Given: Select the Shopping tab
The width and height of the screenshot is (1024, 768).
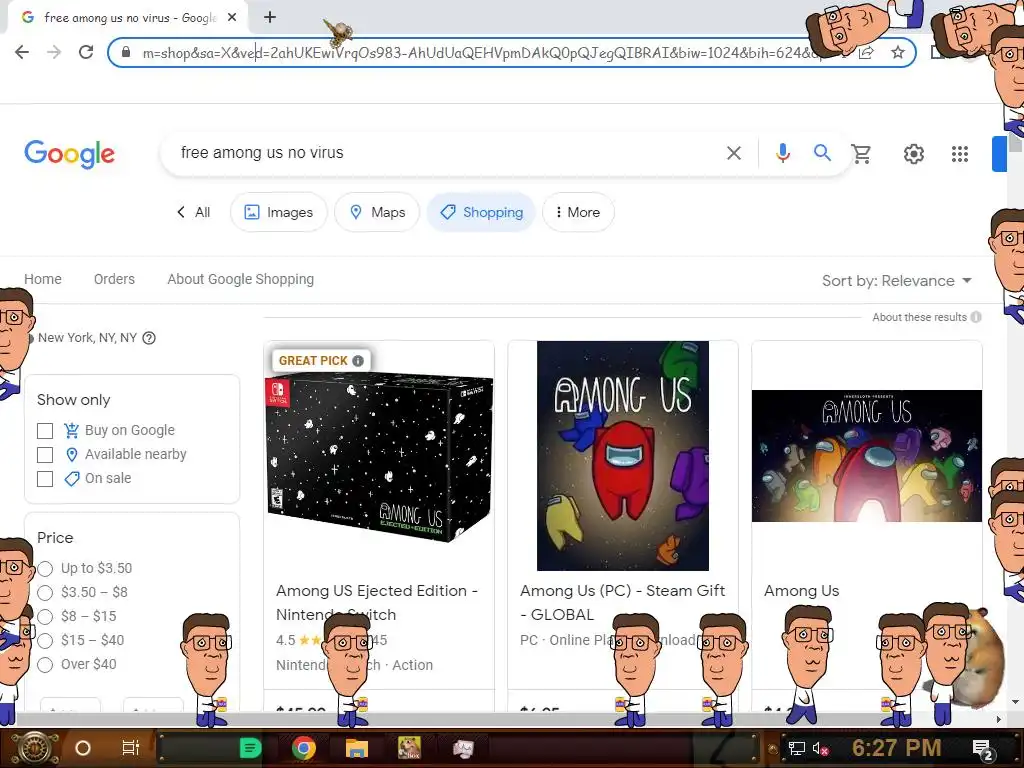Looking at the screenshot, I should pyautogui.click(x=481, y=212).
